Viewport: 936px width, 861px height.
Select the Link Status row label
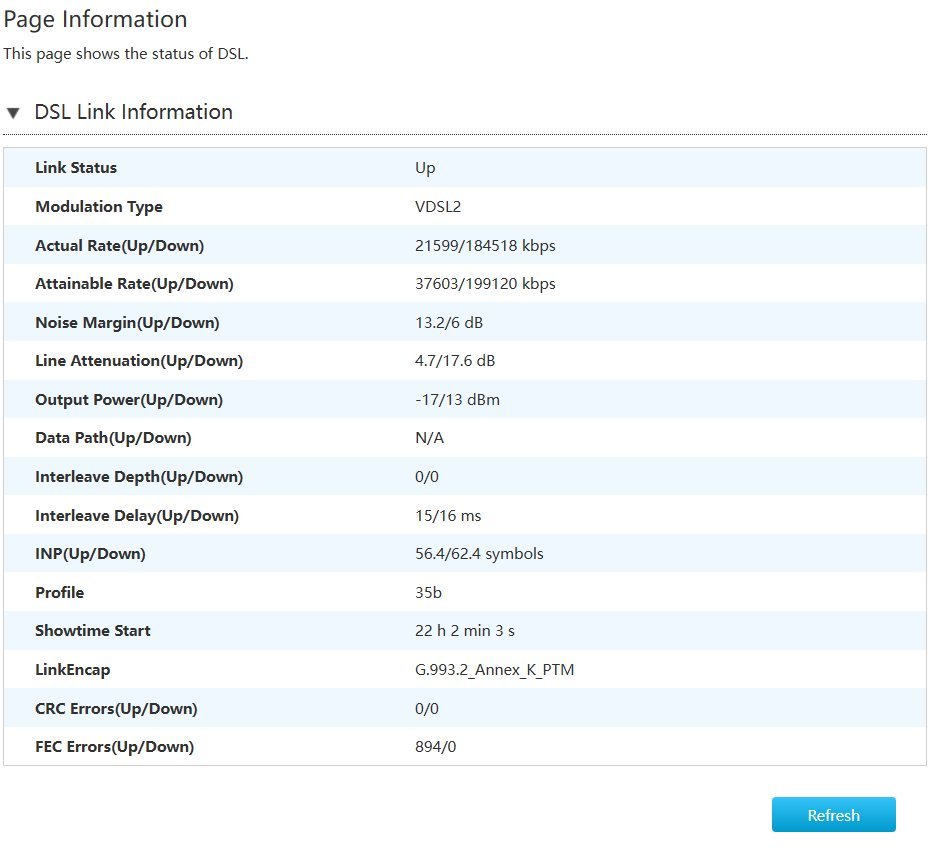pyautogui.click(x=76, y=168)
